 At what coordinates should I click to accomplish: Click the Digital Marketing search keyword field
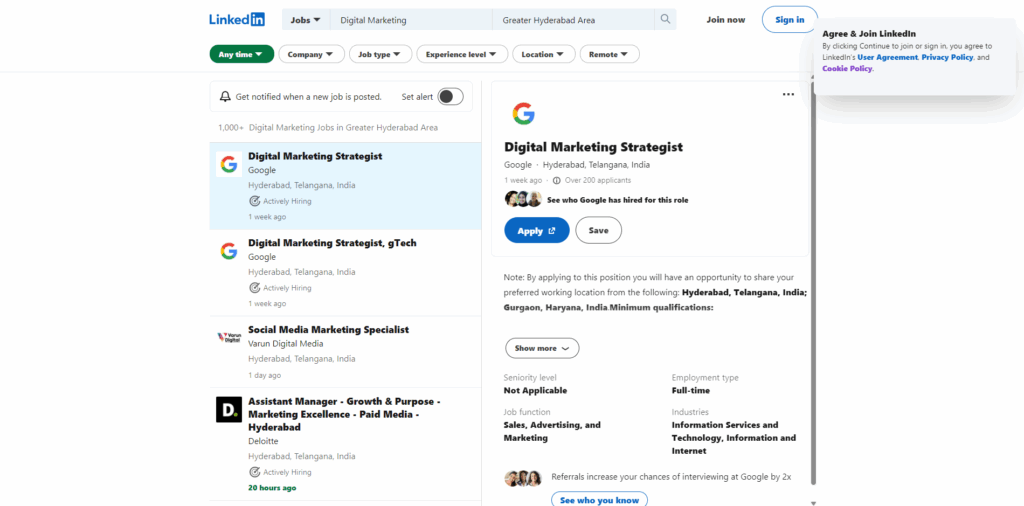(x=411, y=20)
